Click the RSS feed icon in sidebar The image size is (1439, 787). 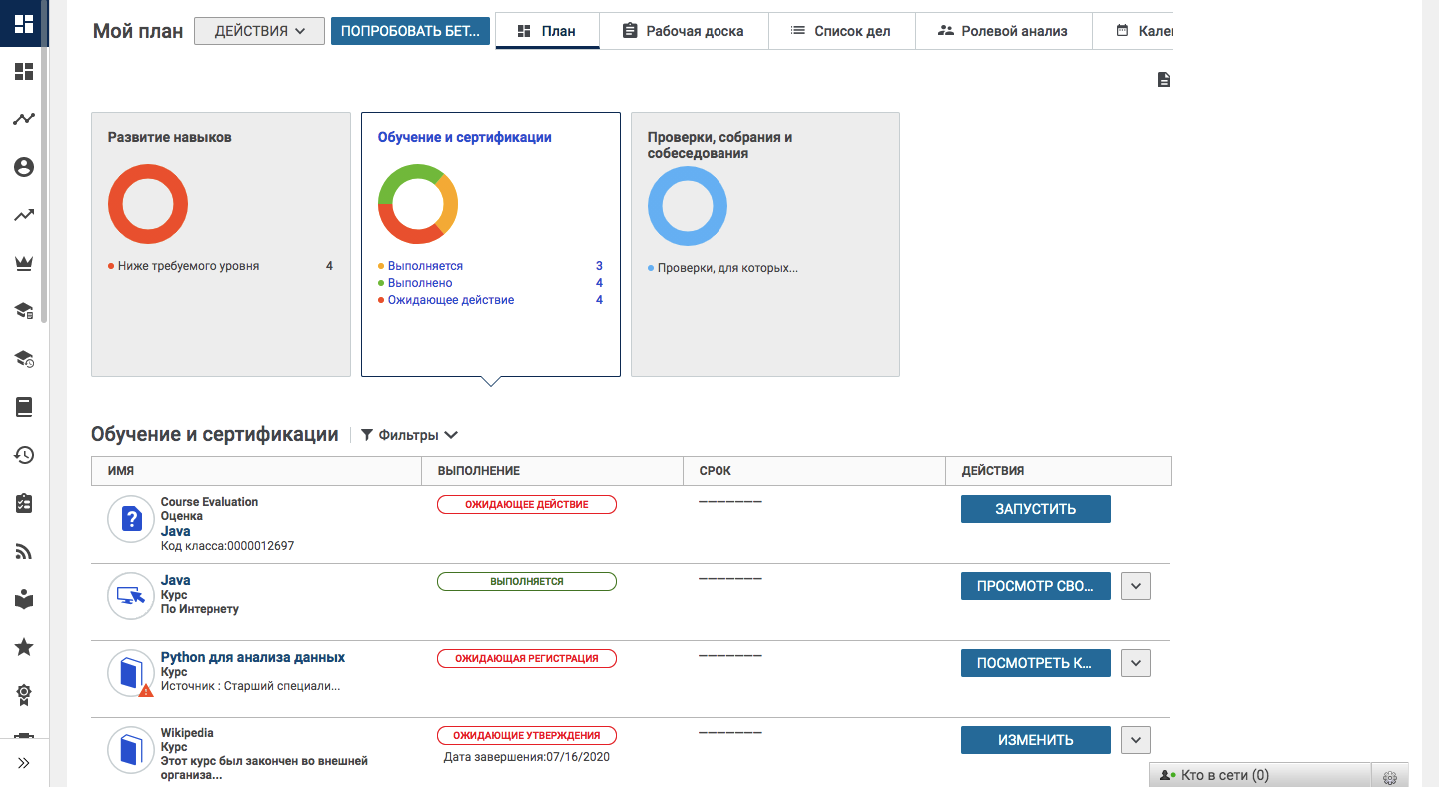click(24, 551)
